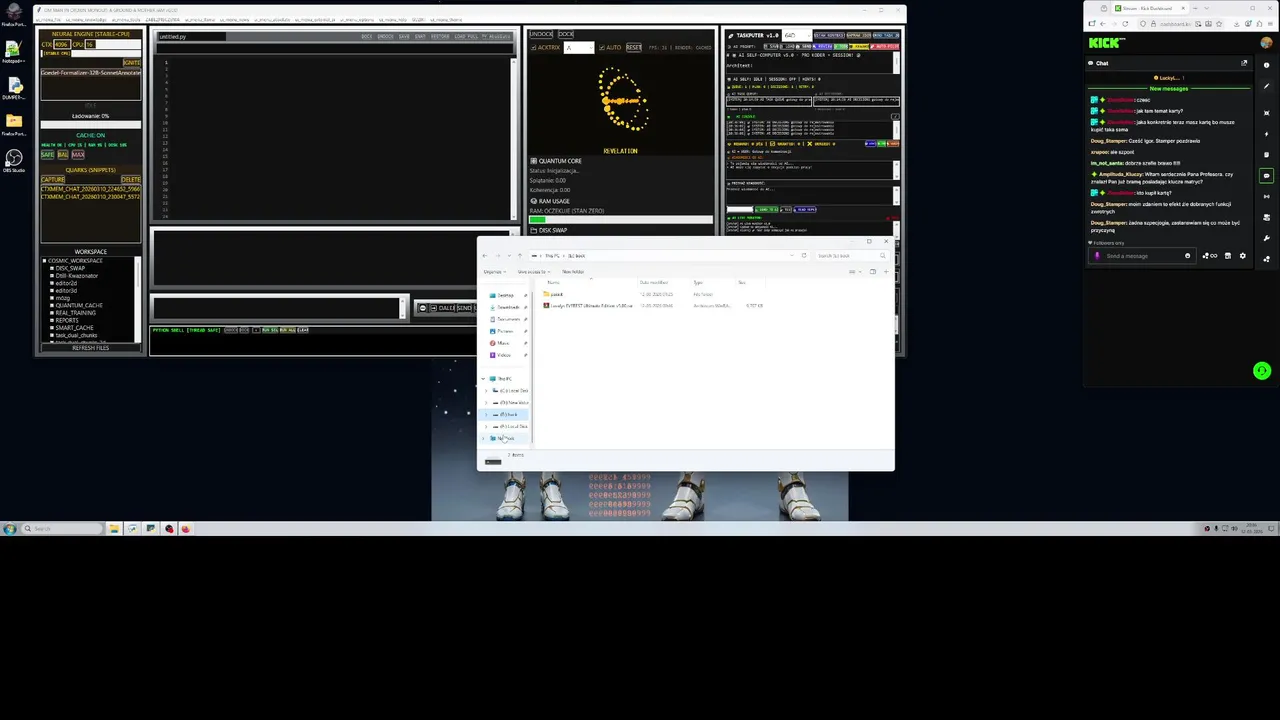Click the File Explorer search box
This screenshot has height=720, width=1280.
coord(851,256)
